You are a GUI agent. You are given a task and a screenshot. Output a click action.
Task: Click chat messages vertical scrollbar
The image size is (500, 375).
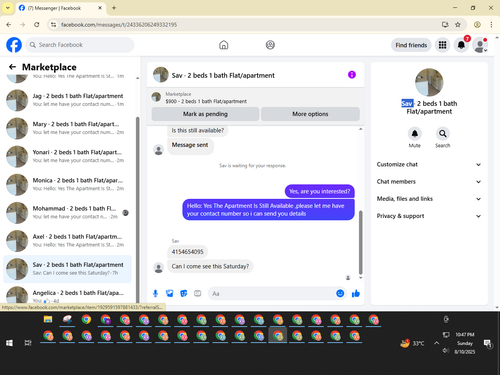360,242
